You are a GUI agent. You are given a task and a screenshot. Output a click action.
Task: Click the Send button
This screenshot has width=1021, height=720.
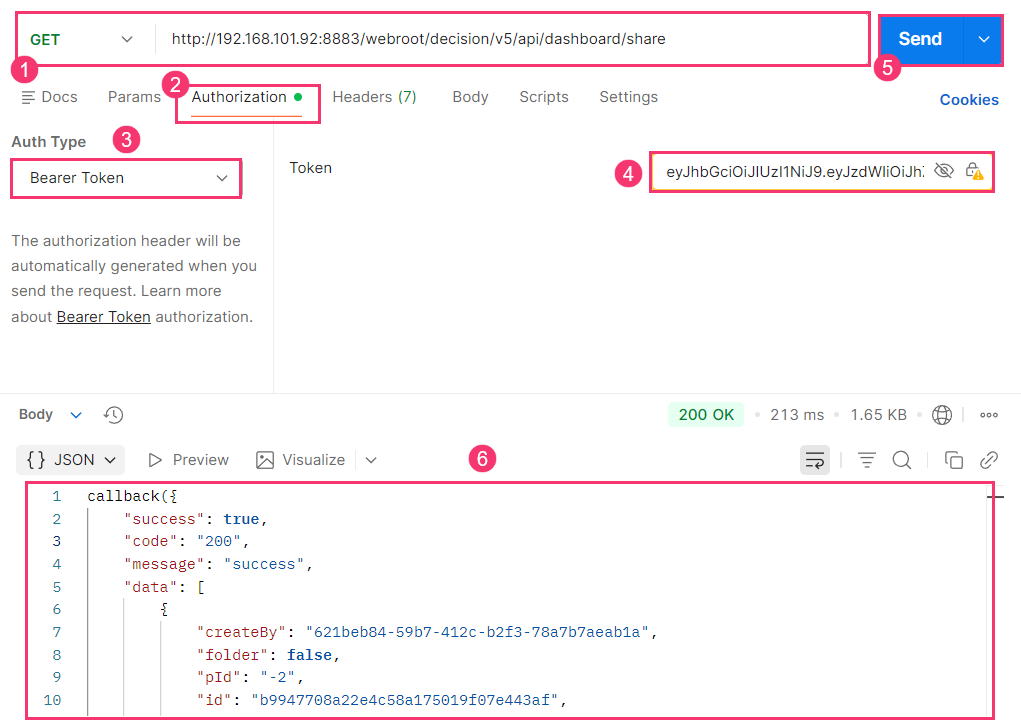[920, 40]
